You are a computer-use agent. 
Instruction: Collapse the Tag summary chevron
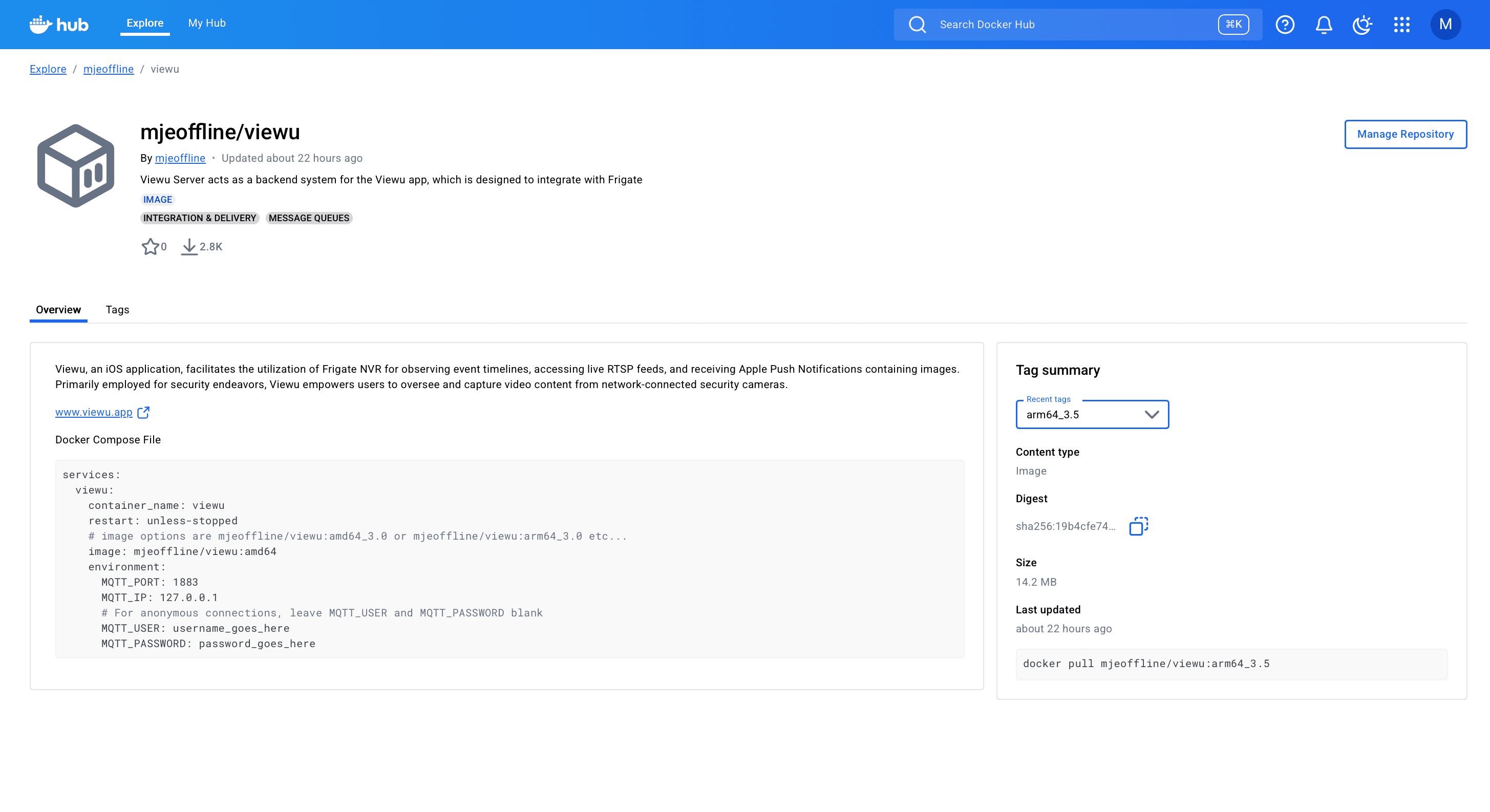coord(1152,414)
